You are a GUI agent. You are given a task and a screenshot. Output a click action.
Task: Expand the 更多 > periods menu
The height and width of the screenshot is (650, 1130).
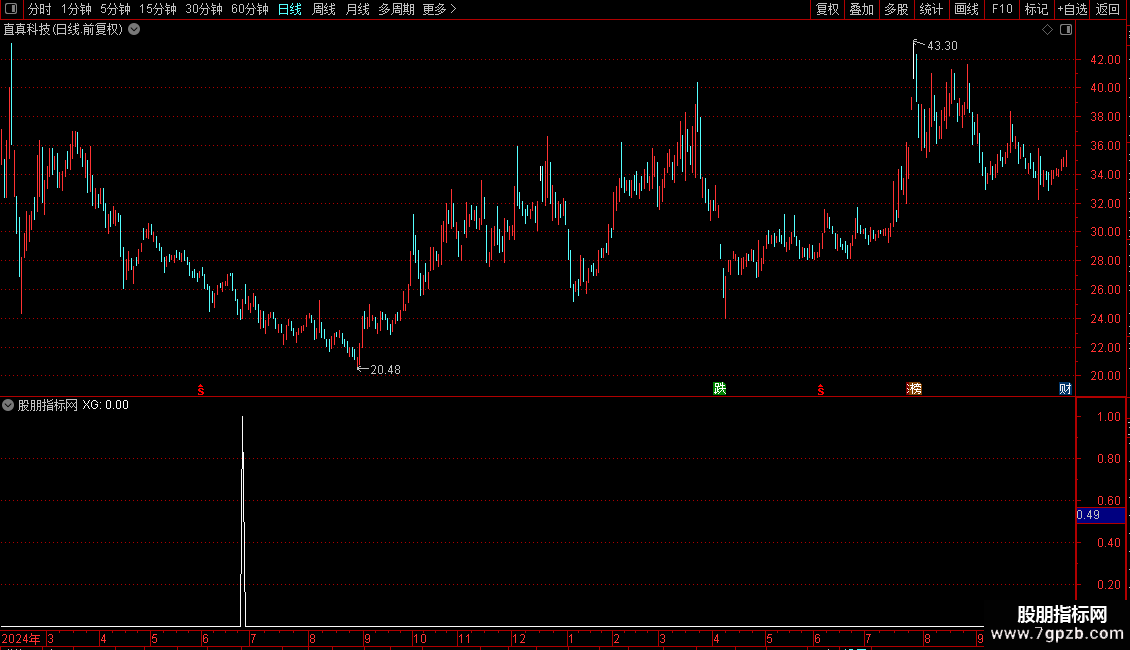[440, 9]
